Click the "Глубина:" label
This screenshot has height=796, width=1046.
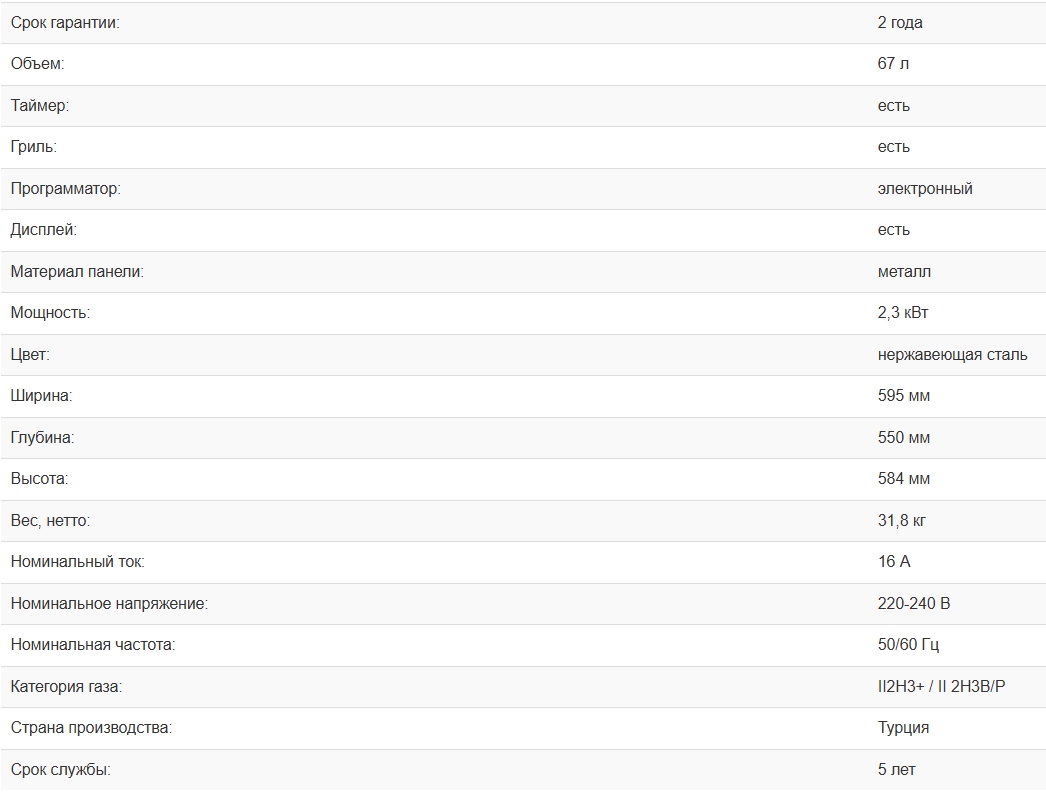(42, 438)
